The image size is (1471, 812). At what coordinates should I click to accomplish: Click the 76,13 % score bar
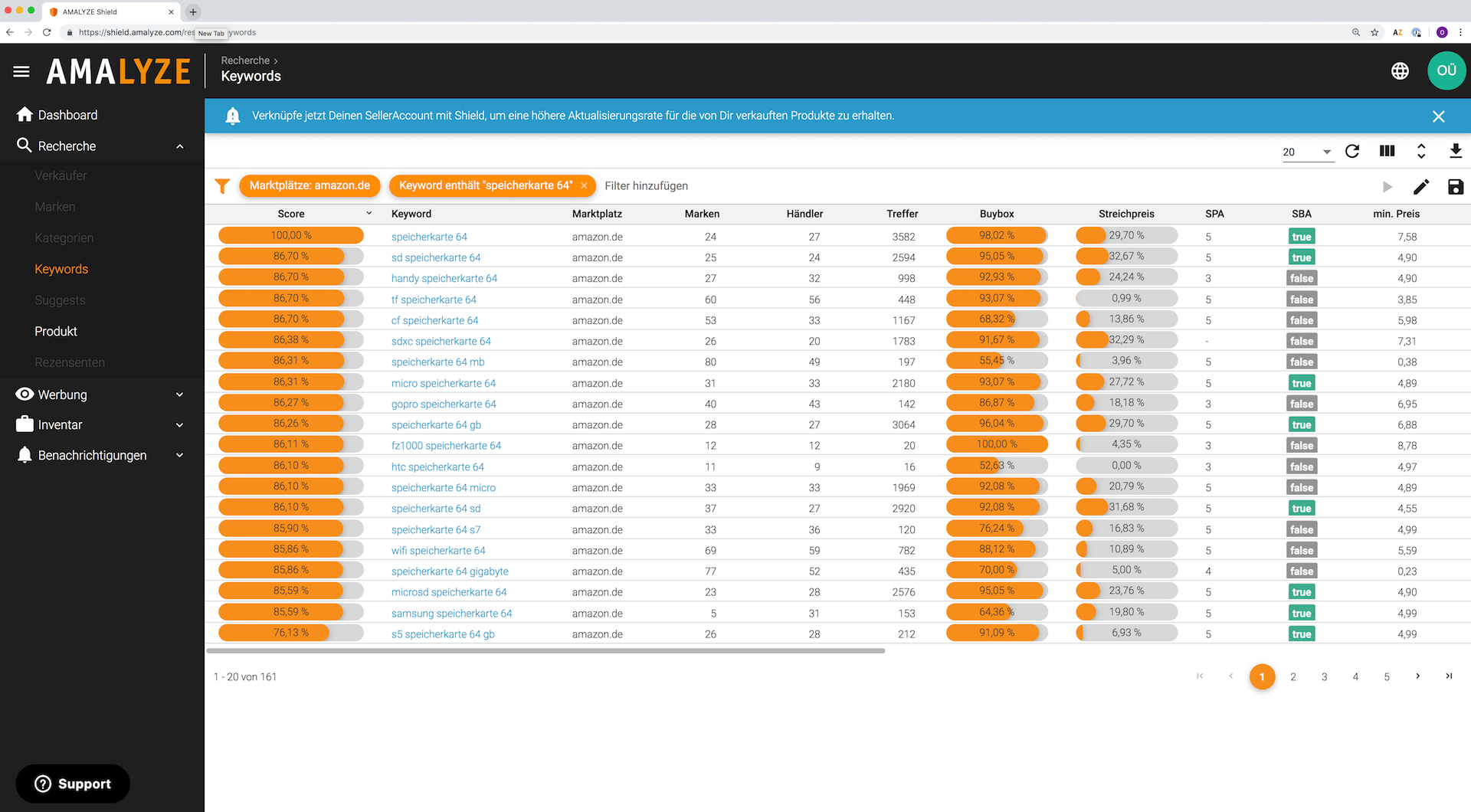click(x=291, y=633)
